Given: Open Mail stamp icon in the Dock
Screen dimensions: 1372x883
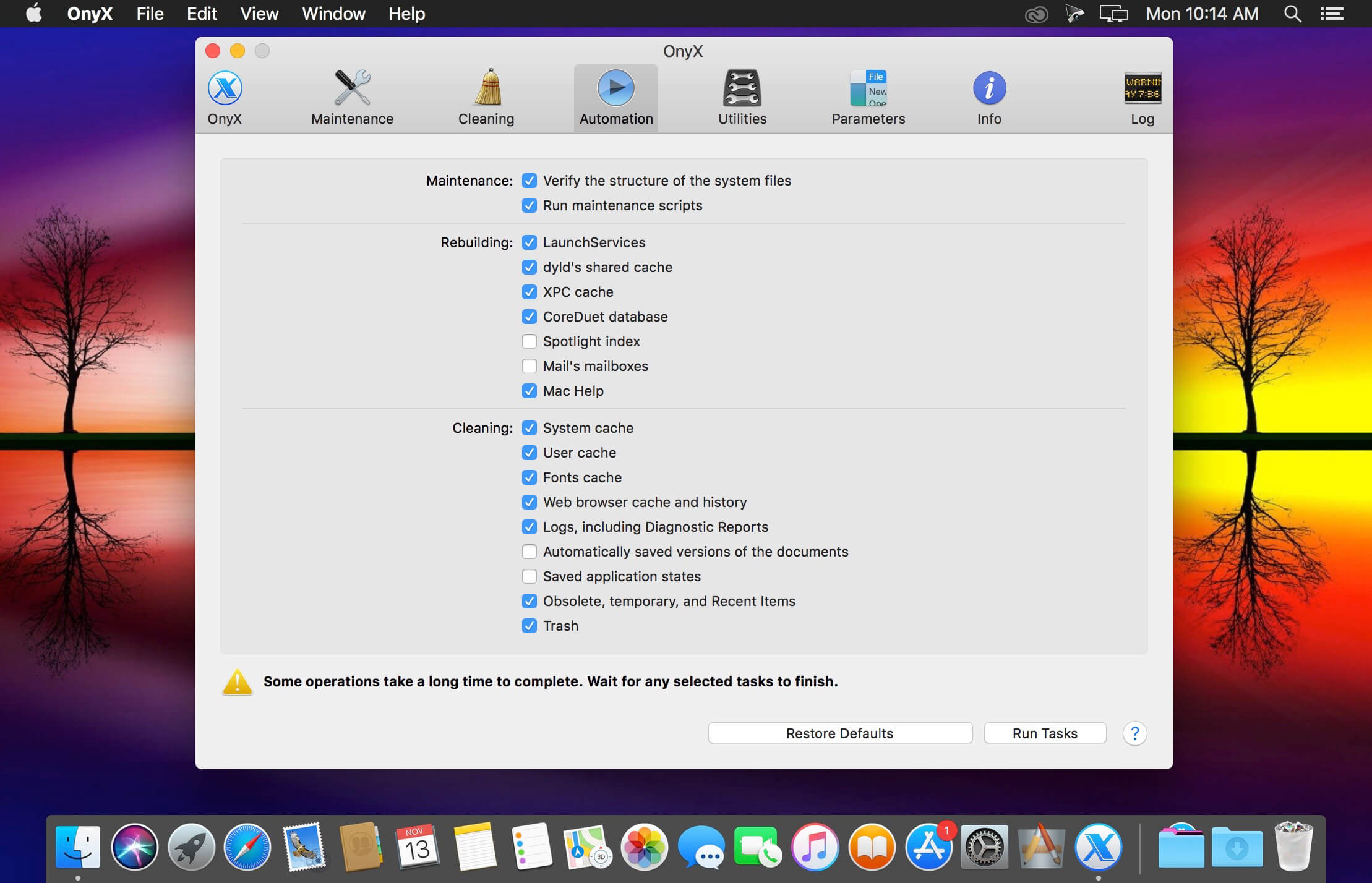Looking at the screenshot, I should (304, 847).
